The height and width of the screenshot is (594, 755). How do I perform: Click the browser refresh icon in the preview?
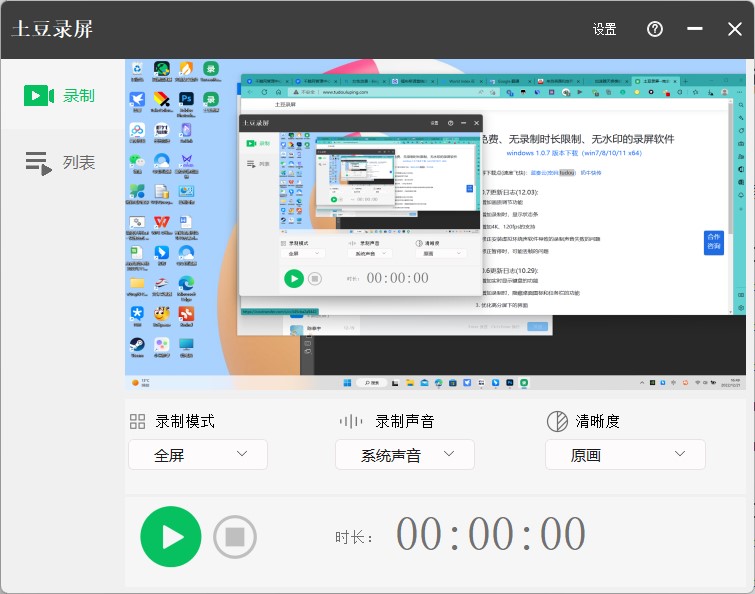point(264,92)
